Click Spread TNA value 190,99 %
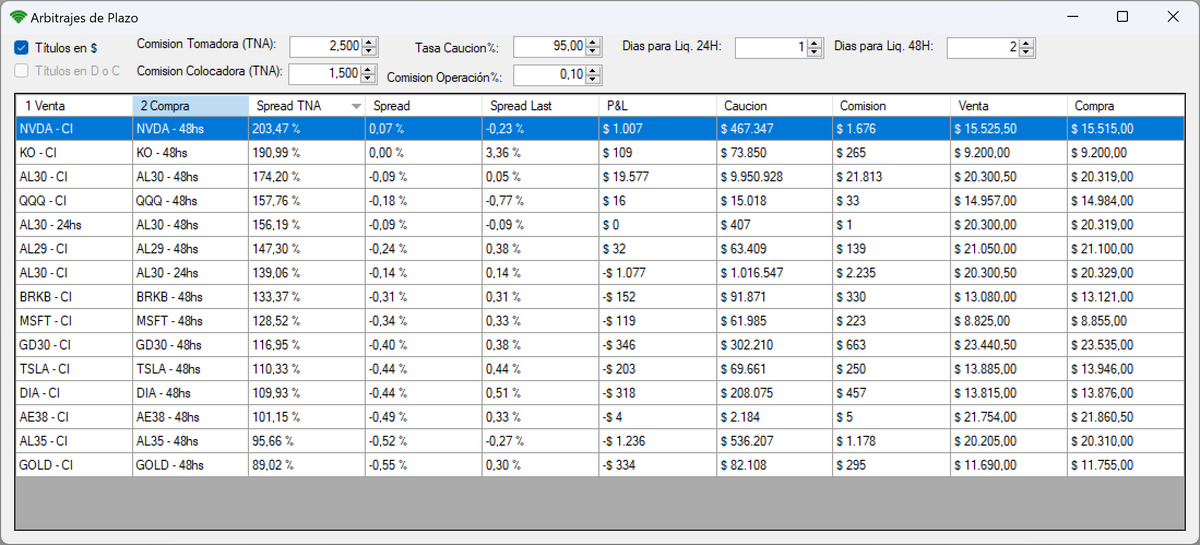The width and height of the screenshot is (1200, 545). pyautogui.click(x=307, y=153)
